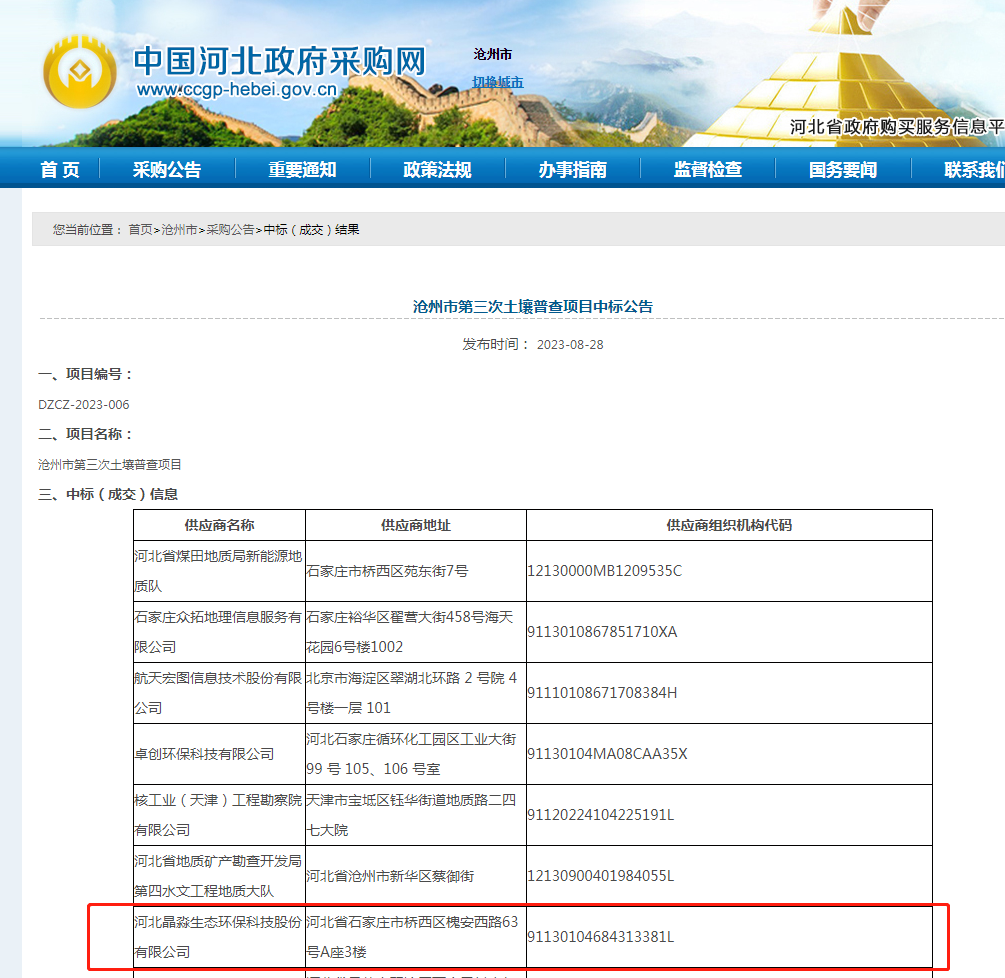Click the 供应商名称 column header
Viewport: 1005px width, 978px height.
[219, 525]
